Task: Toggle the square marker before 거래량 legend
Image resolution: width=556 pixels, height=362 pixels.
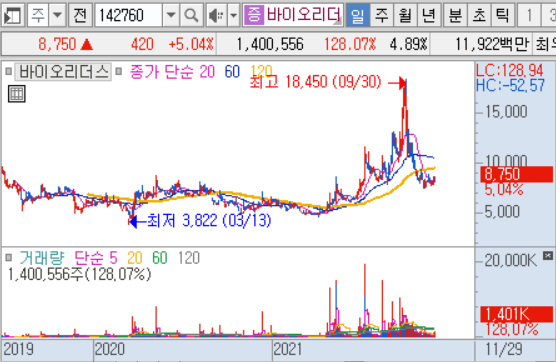Action: (x=9, y=257)
